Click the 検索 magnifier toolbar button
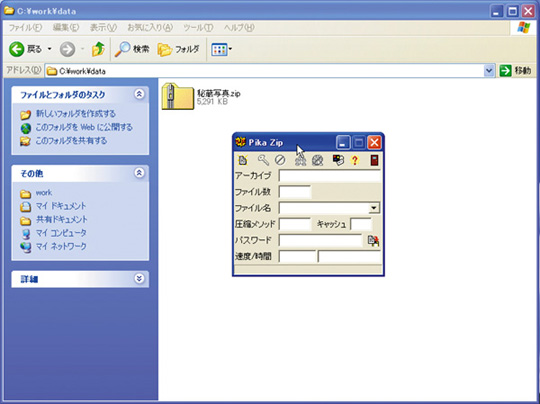Screen dimensions: 540x404 pyautogui.click(x=133, y=49)
